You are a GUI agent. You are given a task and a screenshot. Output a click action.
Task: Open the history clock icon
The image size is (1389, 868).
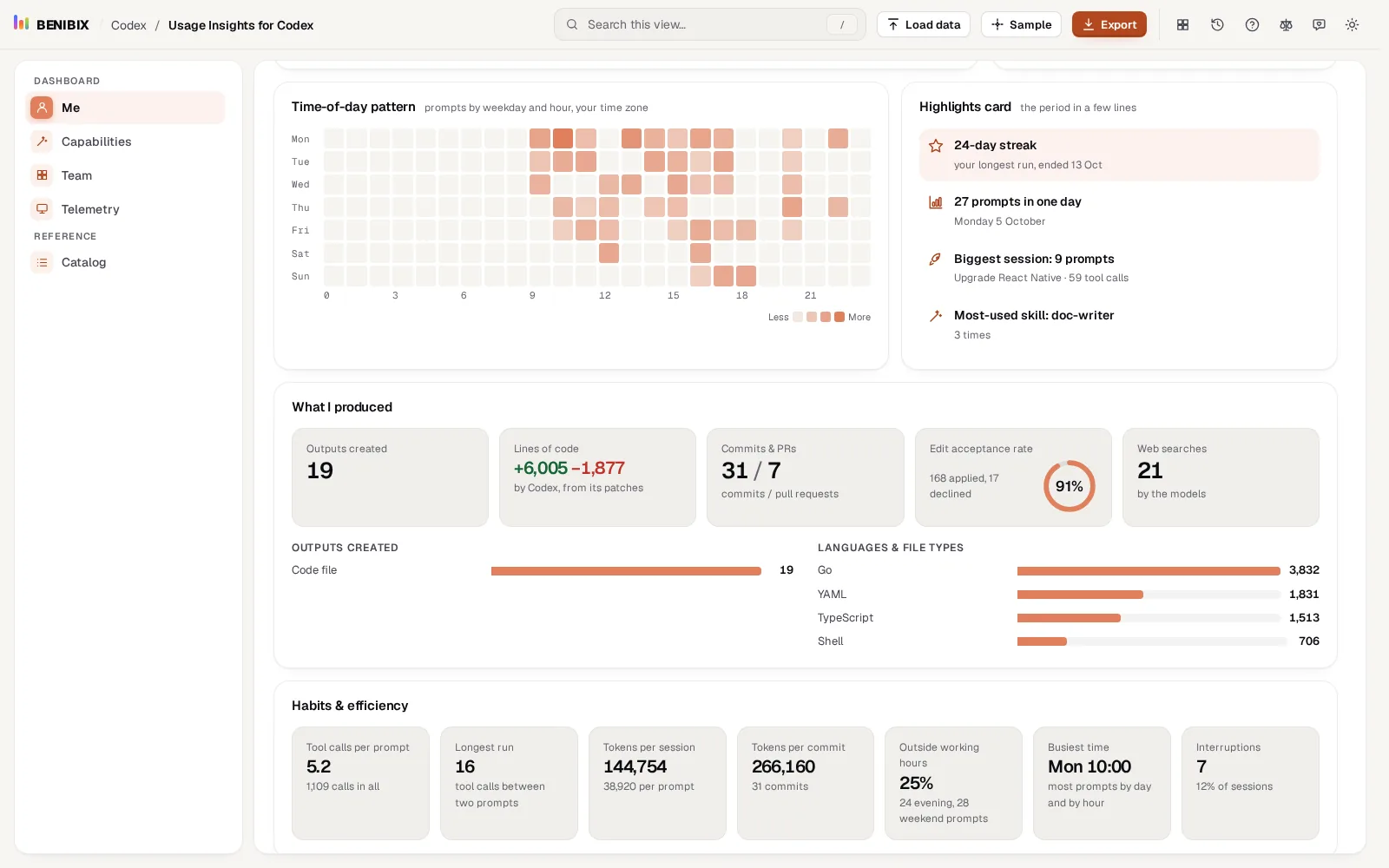coord(1217,24)
